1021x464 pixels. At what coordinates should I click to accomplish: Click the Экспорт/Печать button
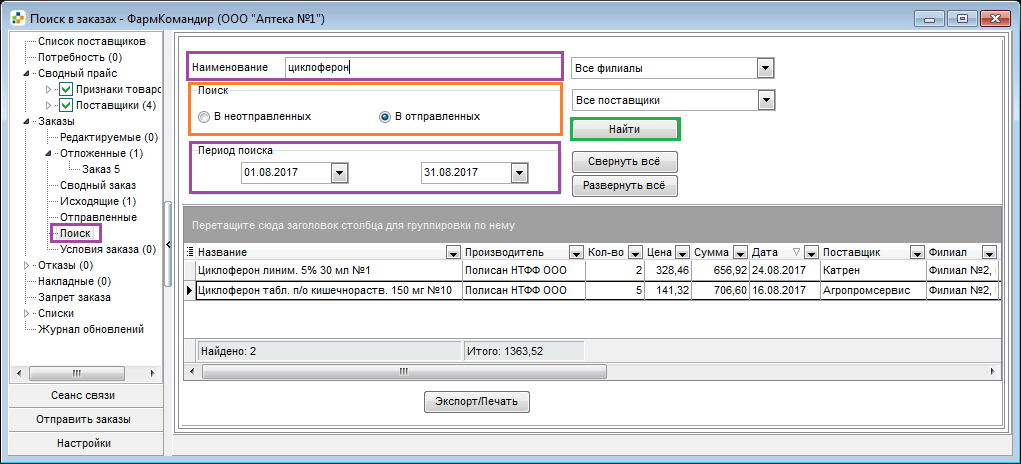click(x=477, y=402)
